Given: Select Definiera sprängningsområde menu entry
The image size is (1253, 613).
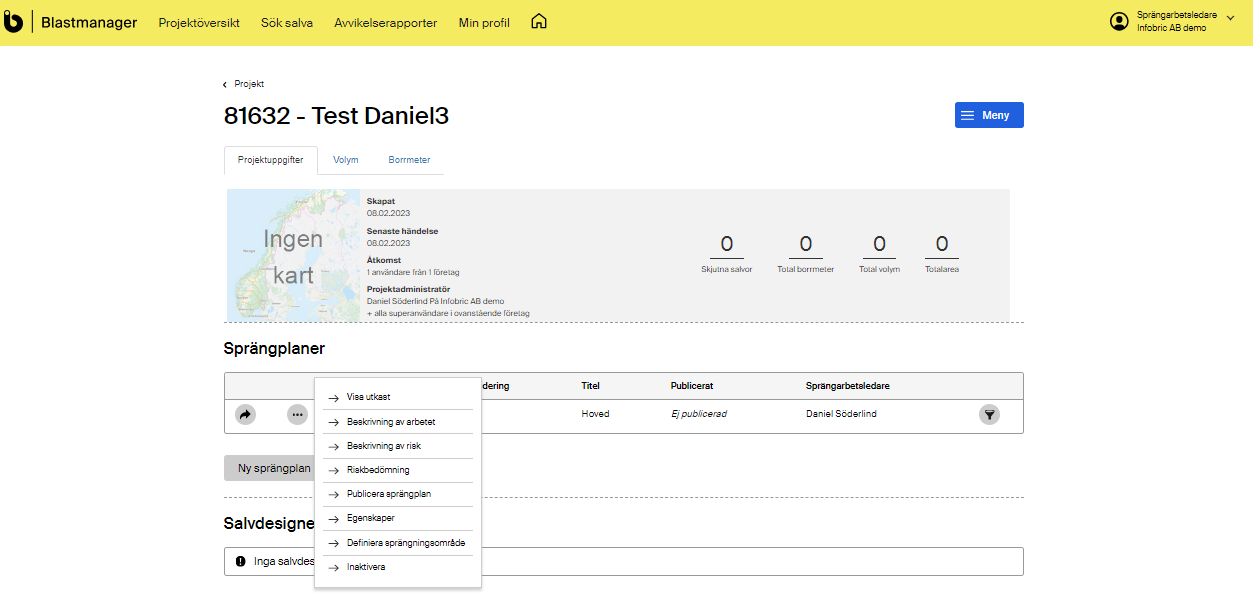Looking at the screenshot, I should click(398, 543).
